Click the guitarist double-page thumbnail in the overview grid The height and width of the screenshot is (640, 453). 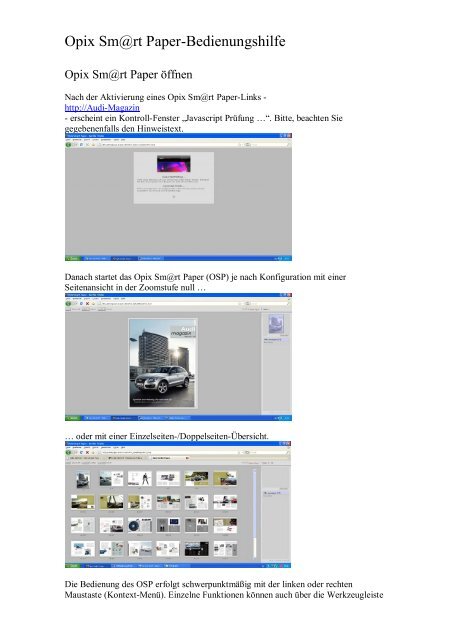pos(140,478)
